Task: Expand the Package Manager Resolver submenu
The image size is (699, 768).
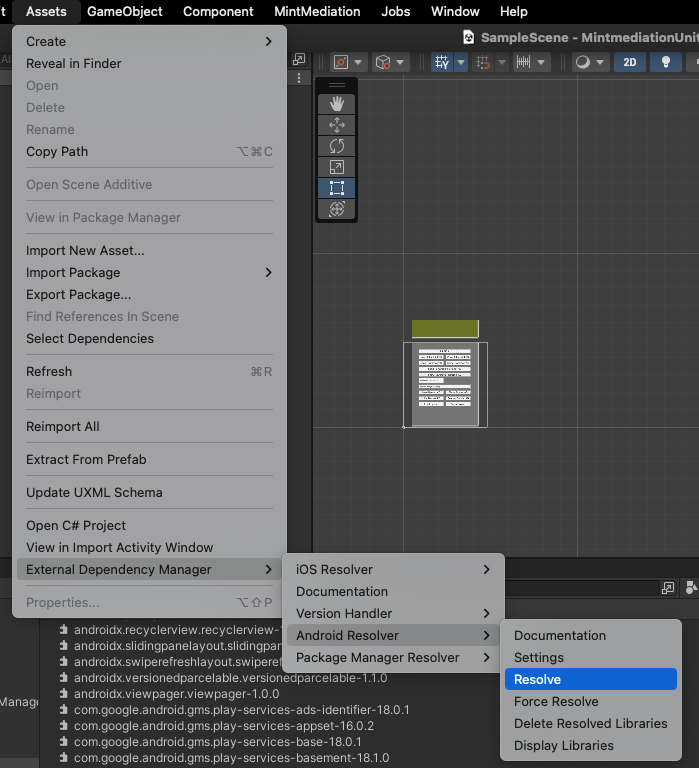Action: pyautogui.click(x=393, y=657)
